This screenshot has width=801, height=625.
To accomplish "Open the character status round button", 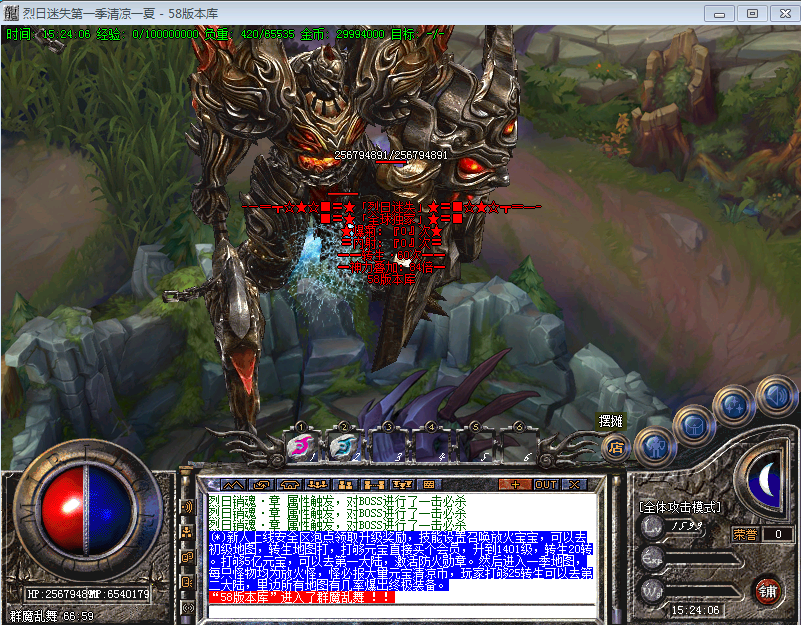I will coord(655,447).
